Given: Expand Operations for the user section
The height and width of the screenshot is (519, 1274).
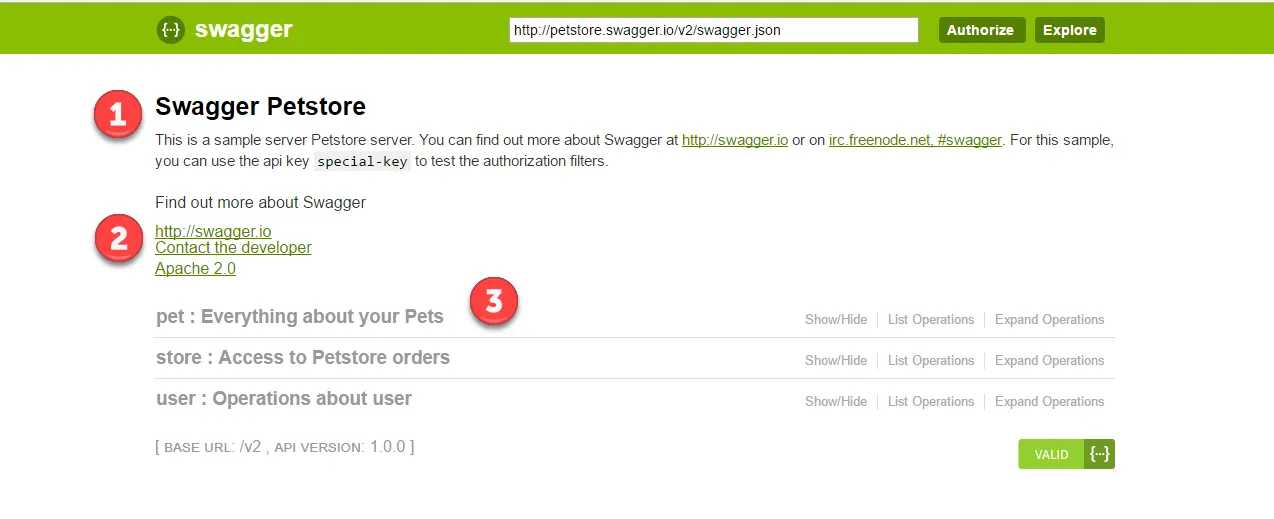Looking at the screenshot, I should click(1049, 402).
